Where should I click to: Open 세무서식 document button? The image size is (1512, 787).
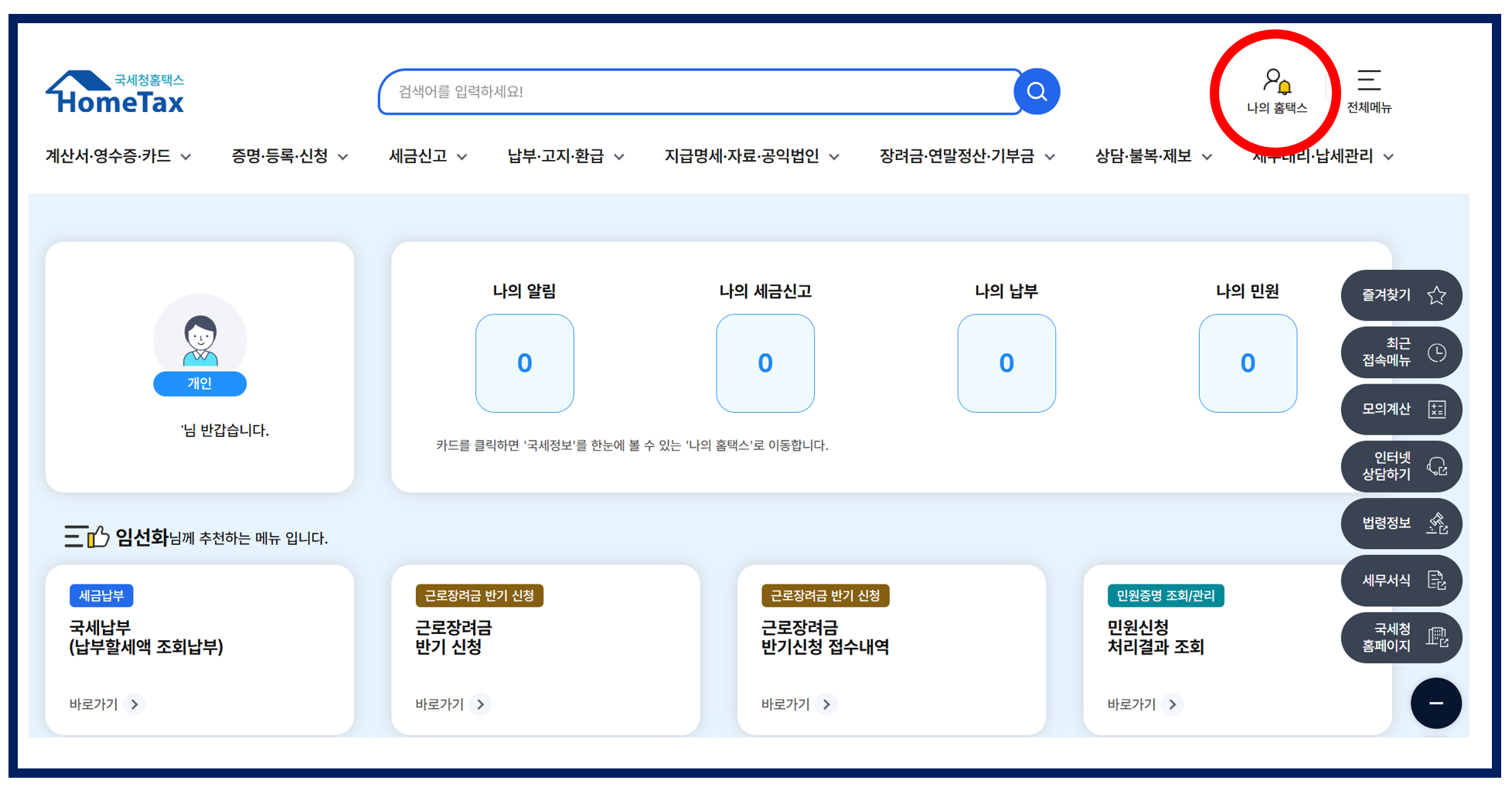point(1401,581)
